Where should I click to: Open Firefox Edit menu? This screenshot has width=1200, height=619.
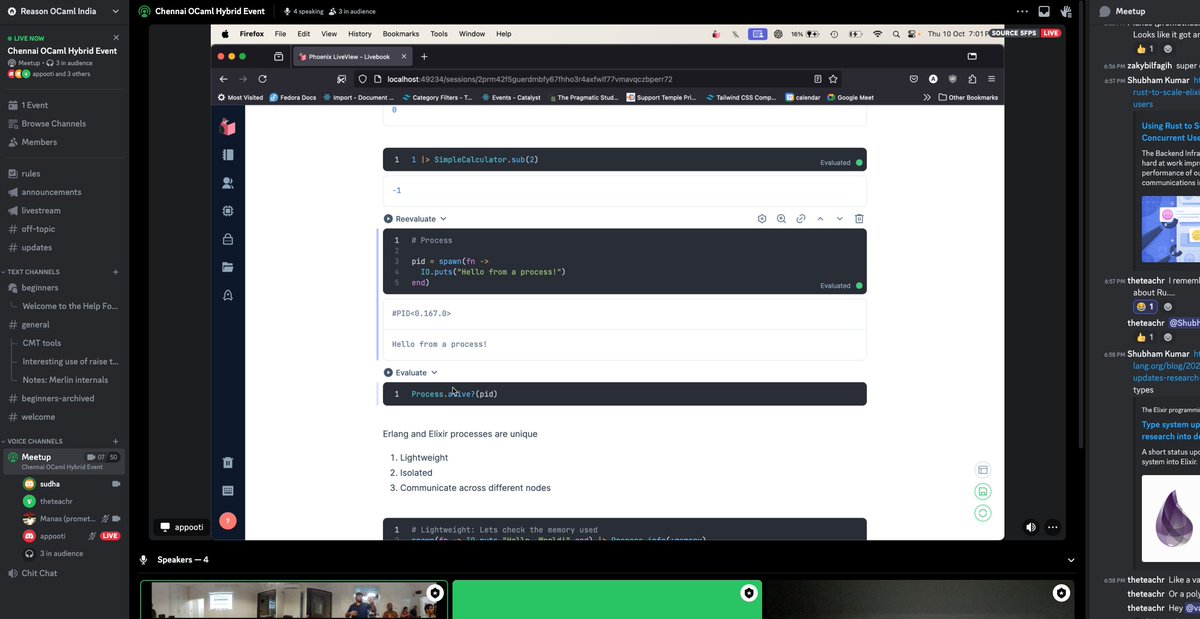coord(303,33)
